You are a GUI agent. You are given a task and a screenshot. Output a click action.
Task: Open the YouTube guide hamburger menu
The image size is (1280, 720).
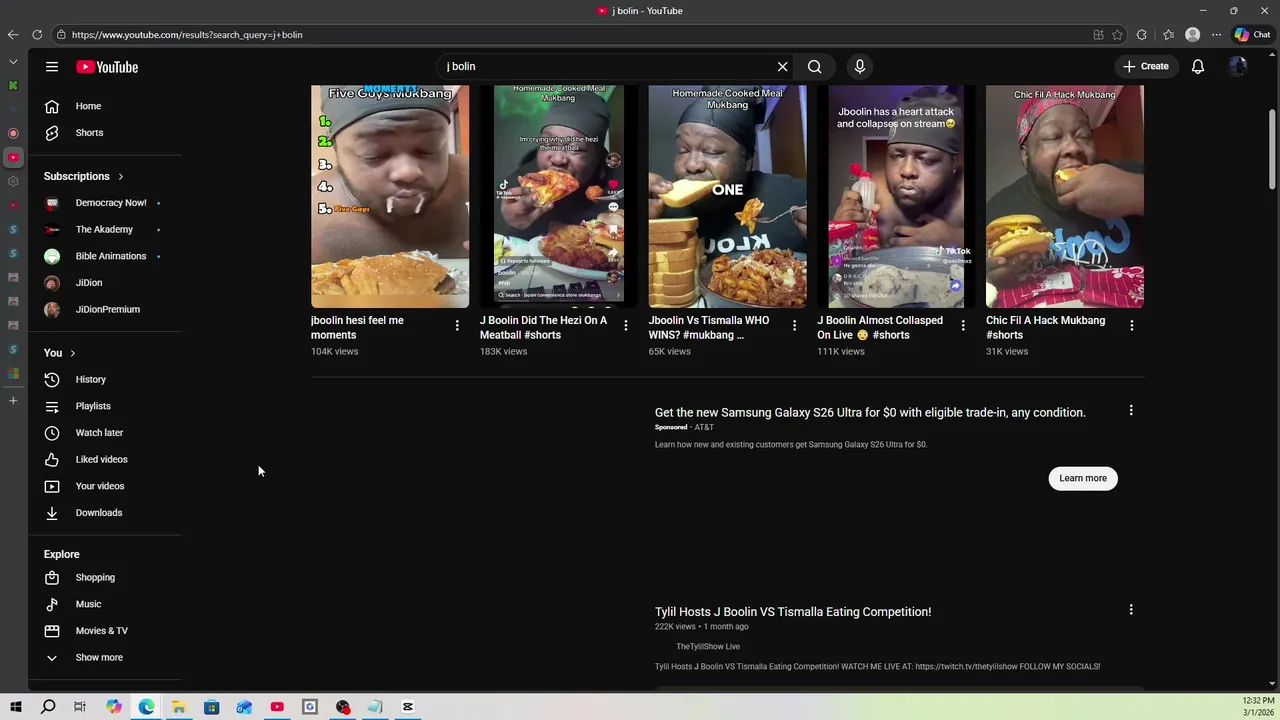click(x=52, y=67)
